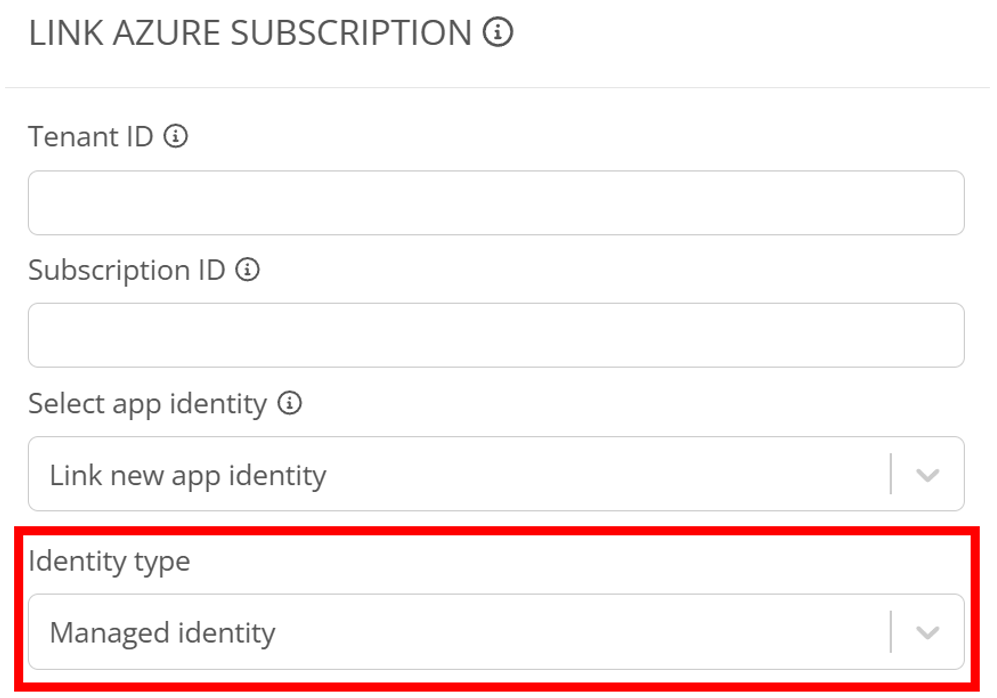Click the Tenant ID info icon
This screenshot has width=997, height=698.
(x=176, y=136)
